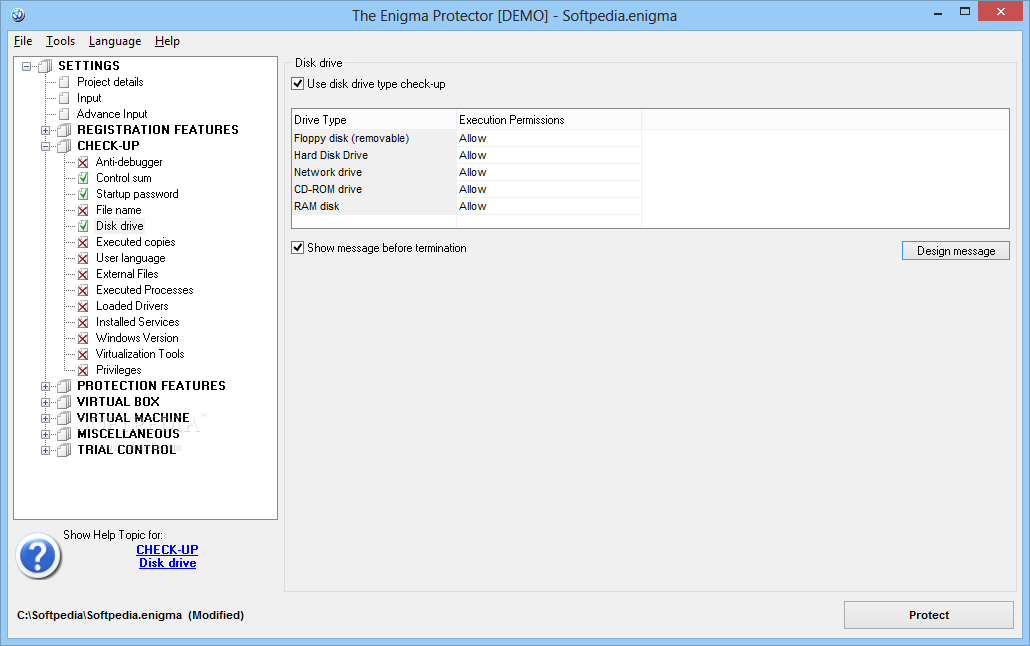Select the Hard Disk Drive row label
The height and width of the screenshot is (646, 1030).
(x=331, y=156)
